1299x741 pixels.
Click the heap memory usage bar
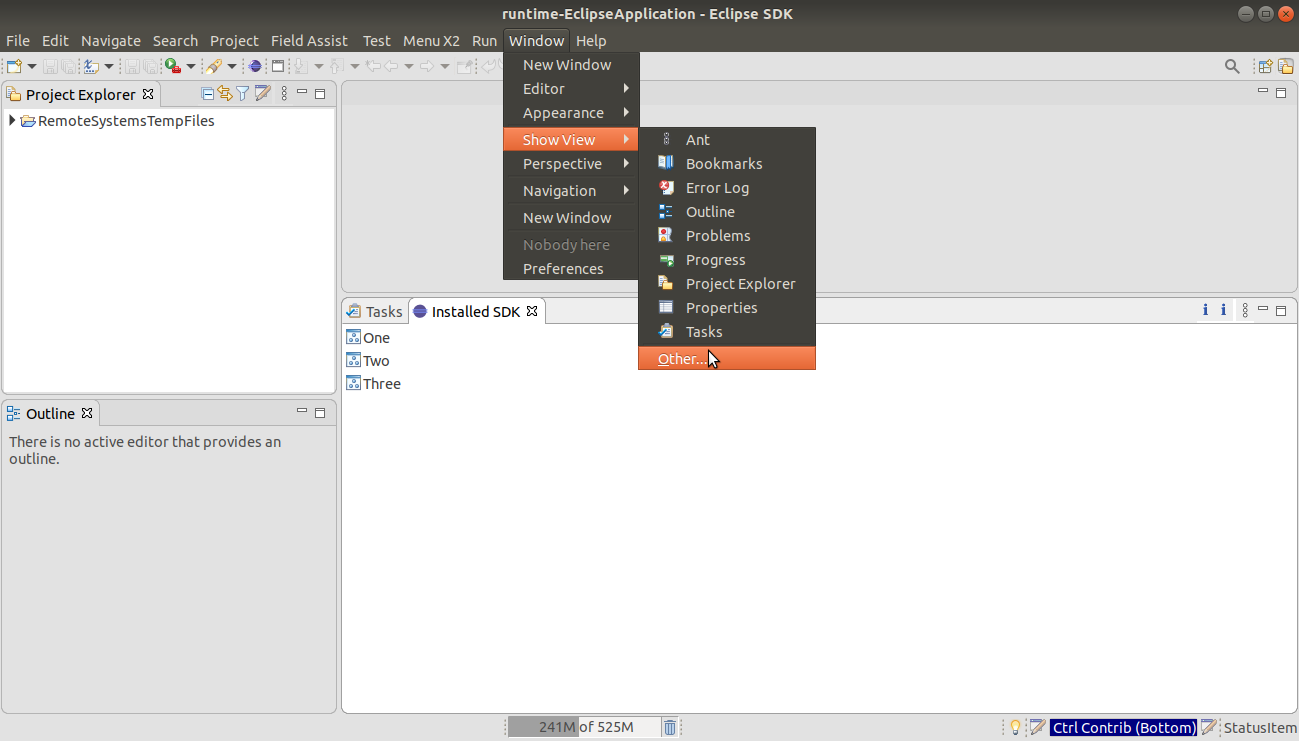point(584,727)
